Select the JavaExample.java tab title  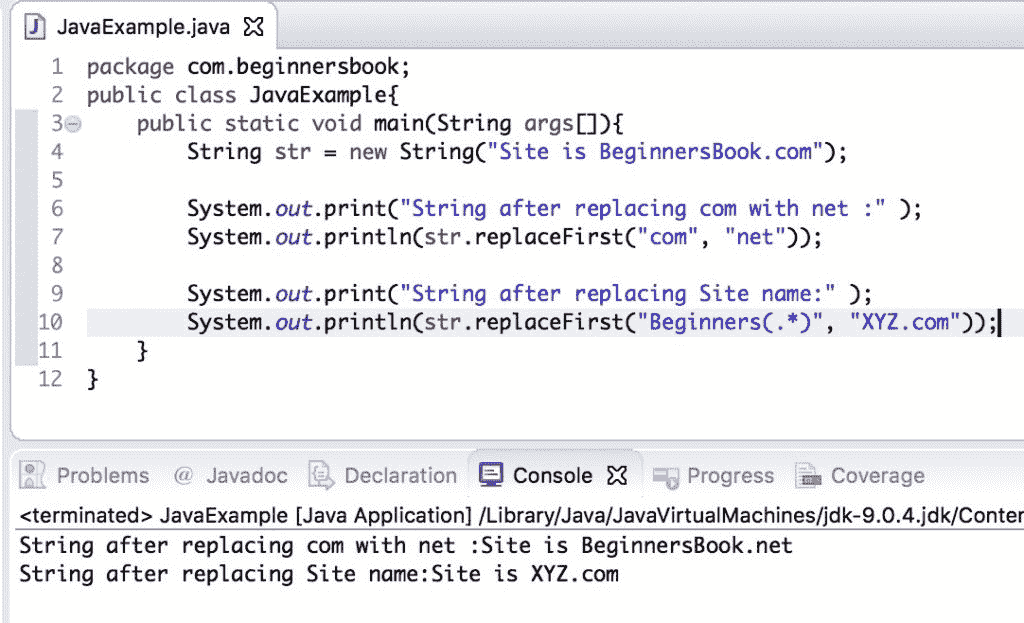(146, 27)
